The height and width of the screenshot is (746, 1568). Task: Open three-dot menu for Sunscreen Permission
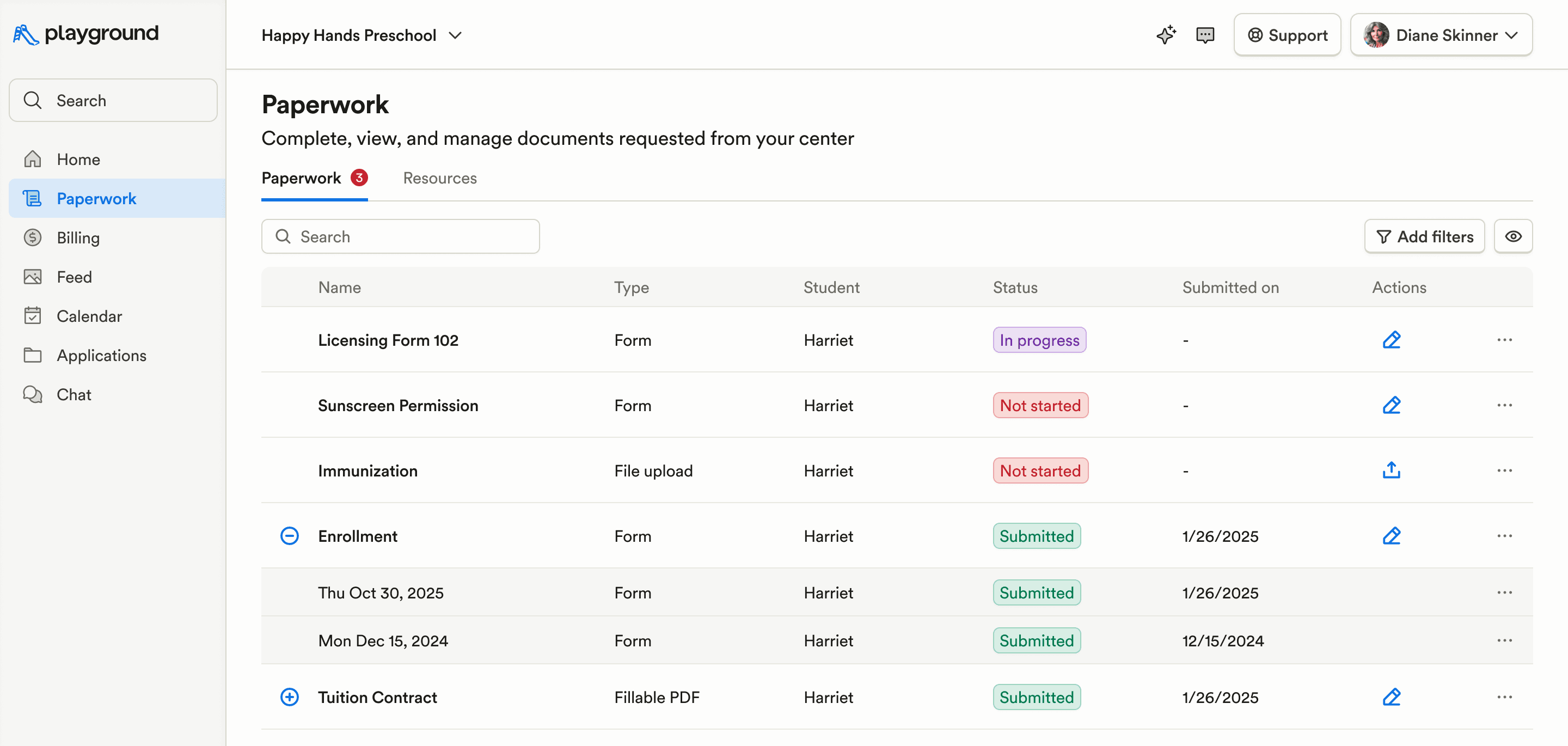[x=1504, y=405]
